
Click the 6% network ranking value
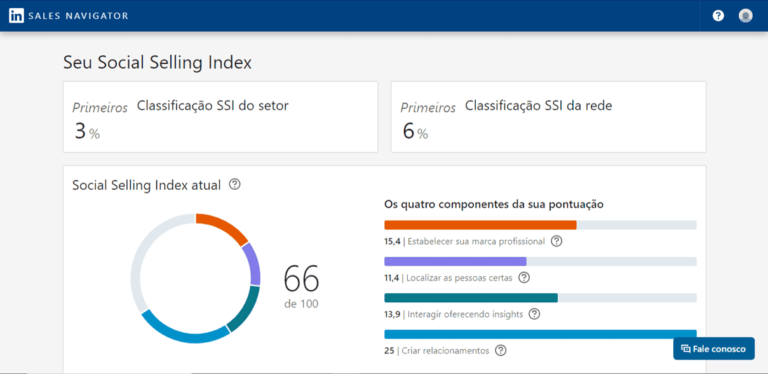(415, 131)
